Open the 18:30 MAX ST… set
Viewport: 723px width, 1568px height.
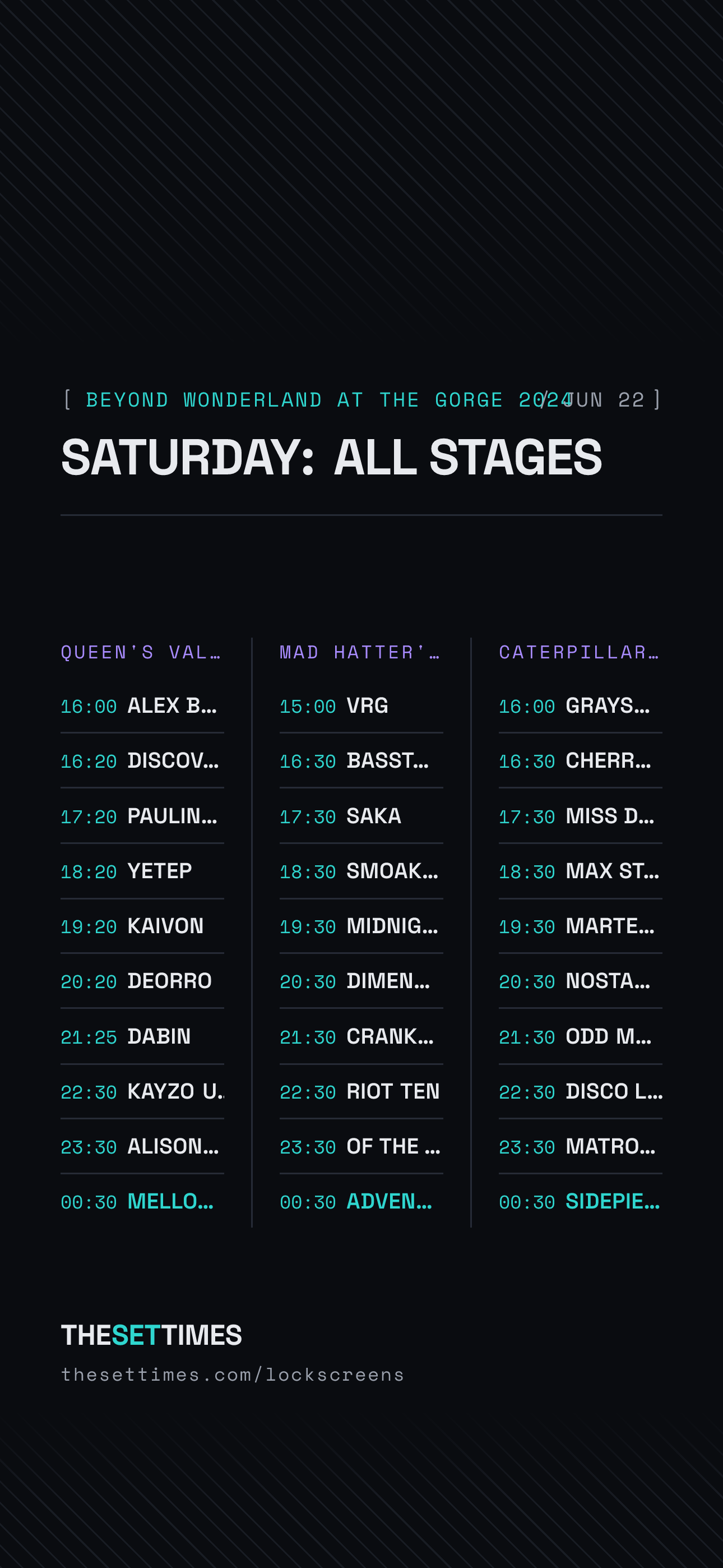pyautogui.click(x=580, y=871)
